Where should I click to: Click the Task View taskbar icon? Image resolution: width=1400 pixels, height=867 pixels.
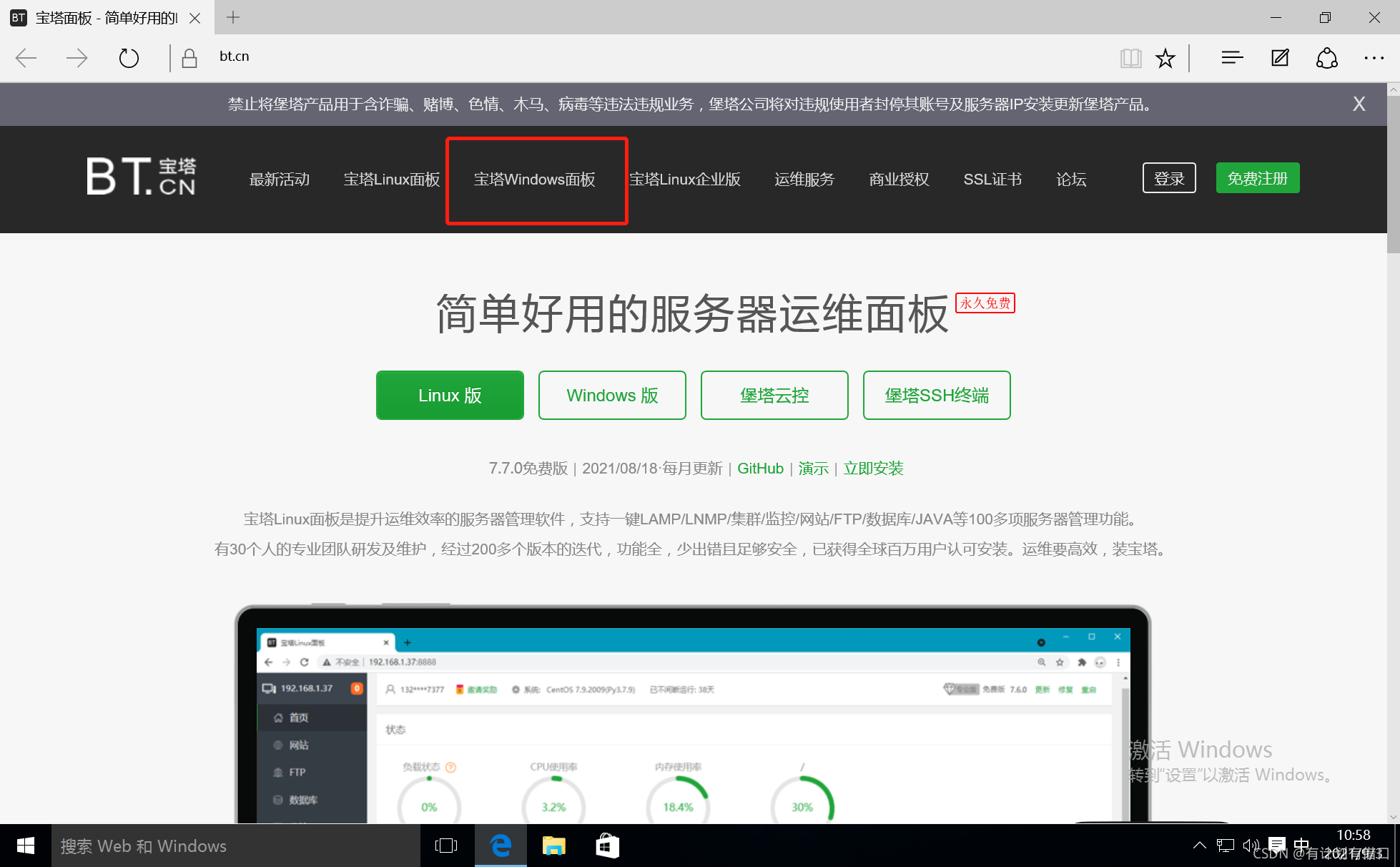(446, 846)
